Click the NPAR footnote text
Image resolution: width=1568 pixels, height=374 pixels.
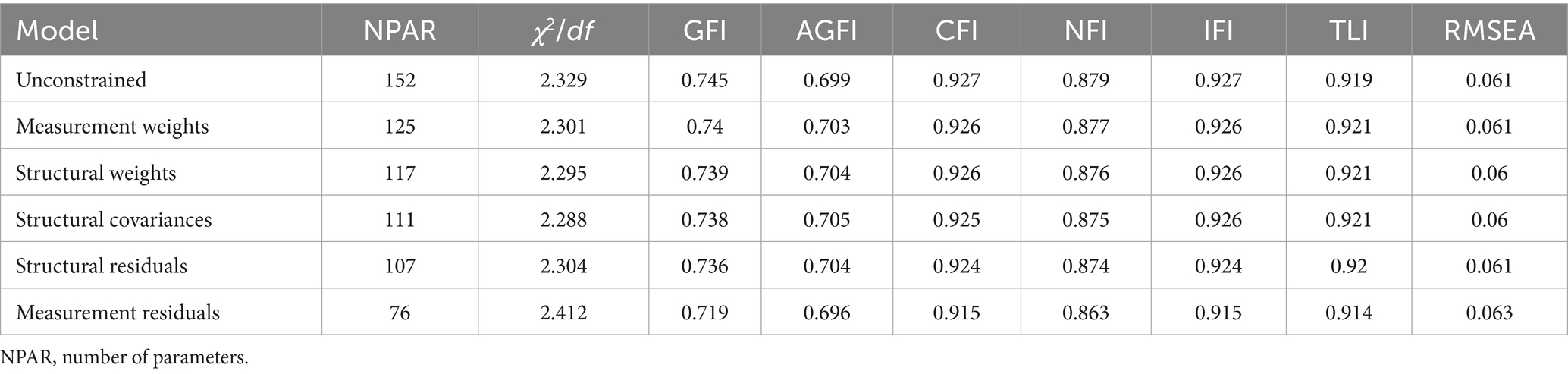tap(124, 357)
